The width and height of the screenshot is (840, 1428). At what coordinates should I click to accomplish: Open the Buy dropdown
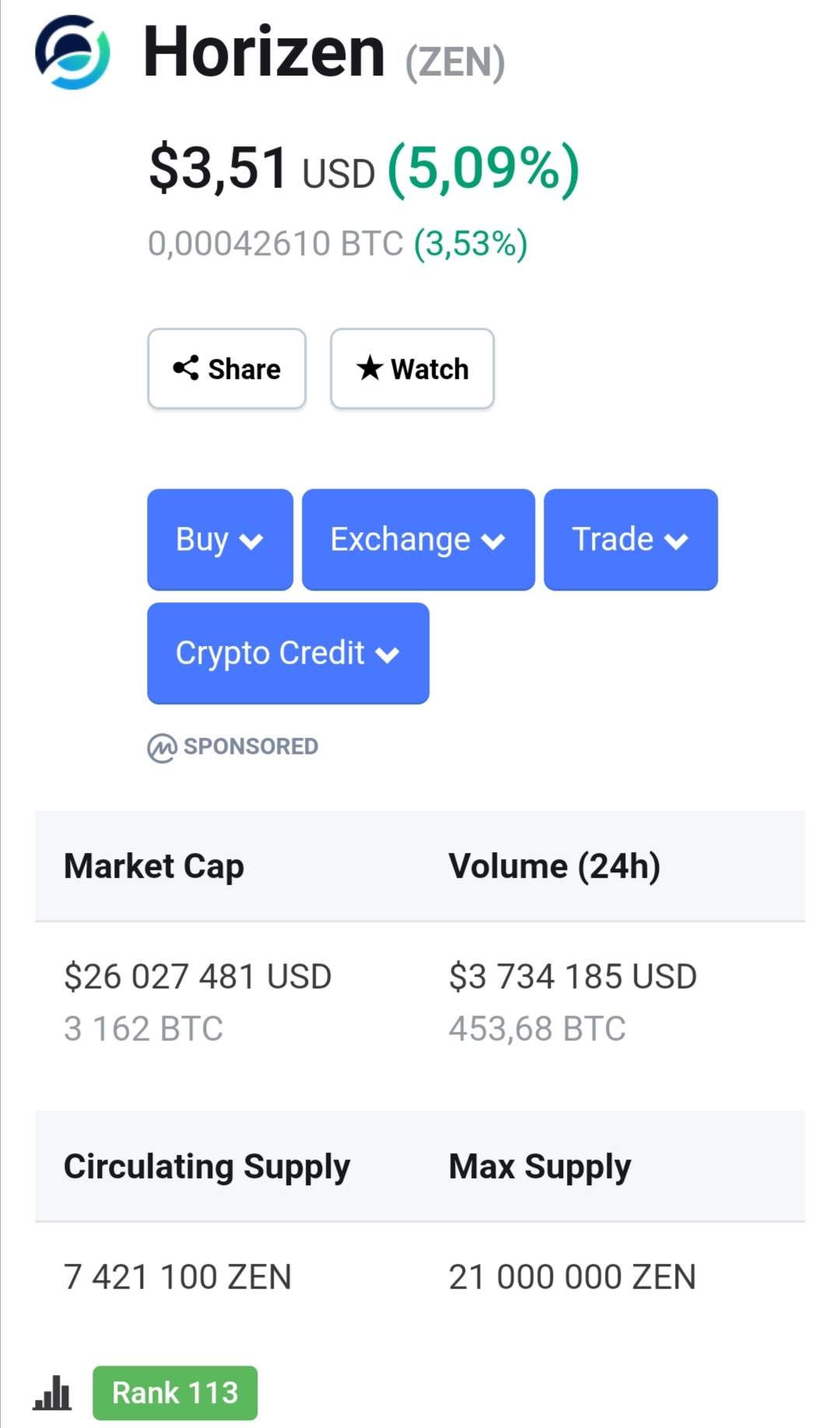[x=220, y=539]
